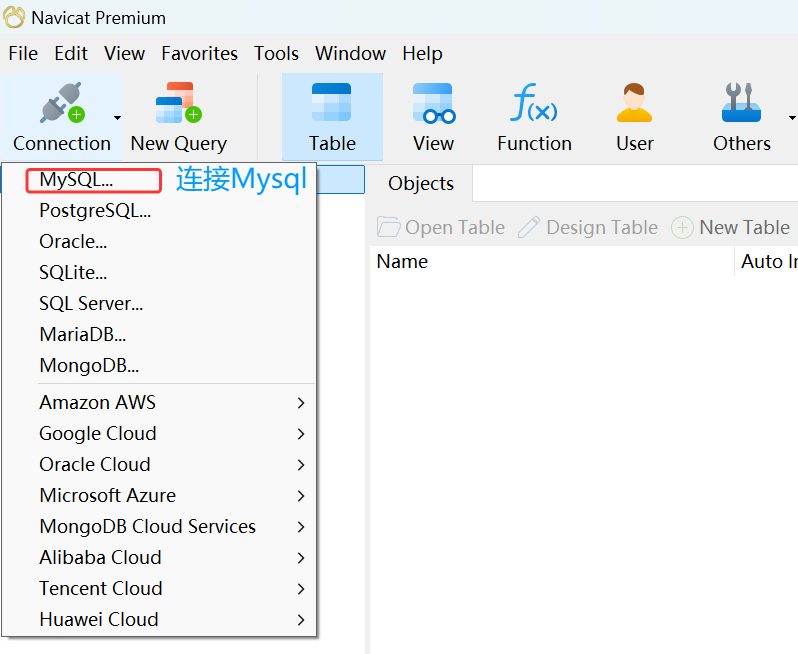This screenshot has width=798, height=654.
Task: Open the Connection dropdown arrow
Action: tap(118, 118)
